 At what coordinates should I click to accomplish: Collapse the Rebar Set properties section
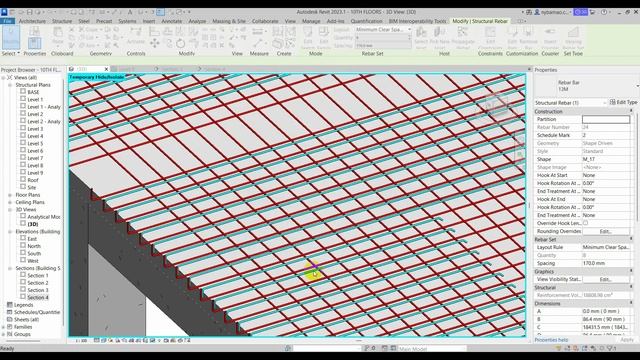pos(631,239)
